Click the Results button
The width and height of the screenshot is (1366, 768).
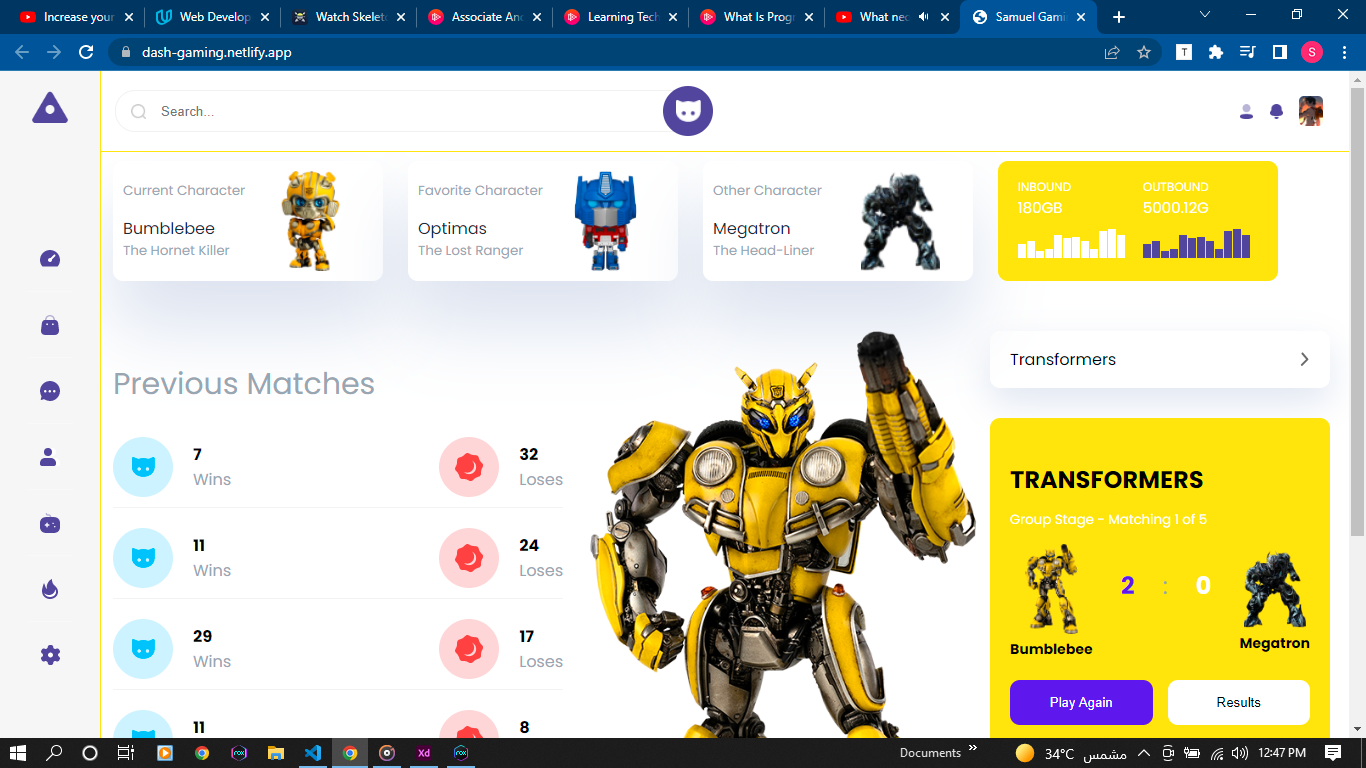(1239, 702)
